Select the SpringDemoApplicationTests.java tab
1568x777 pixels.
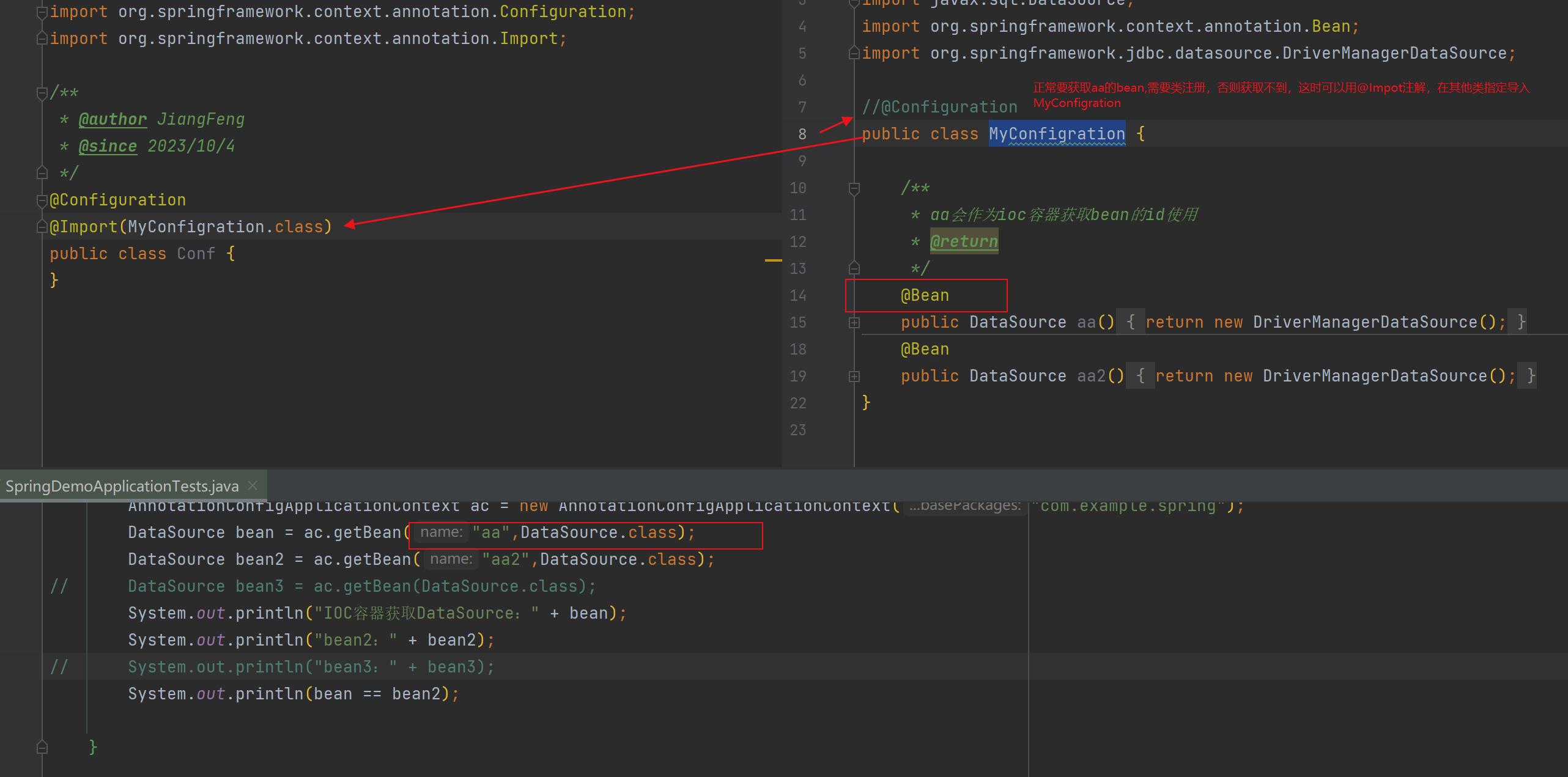(122, 486)
